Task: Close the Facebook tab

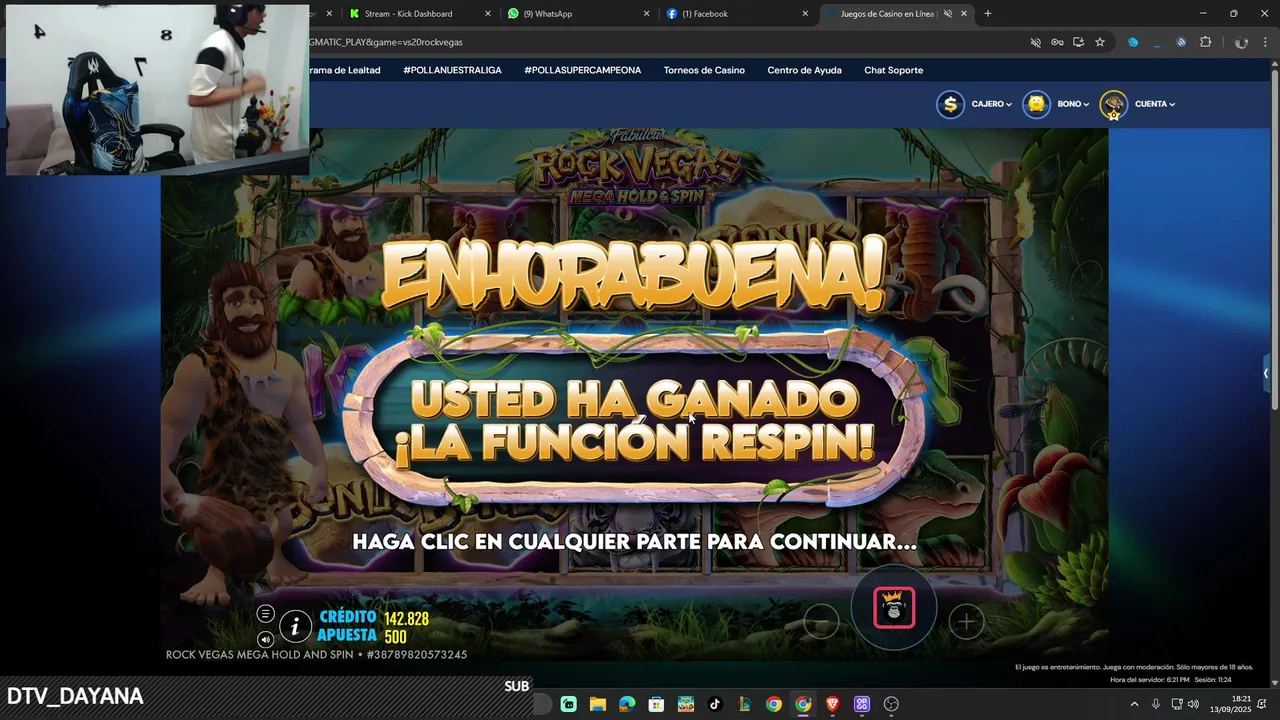Action: 805,14
